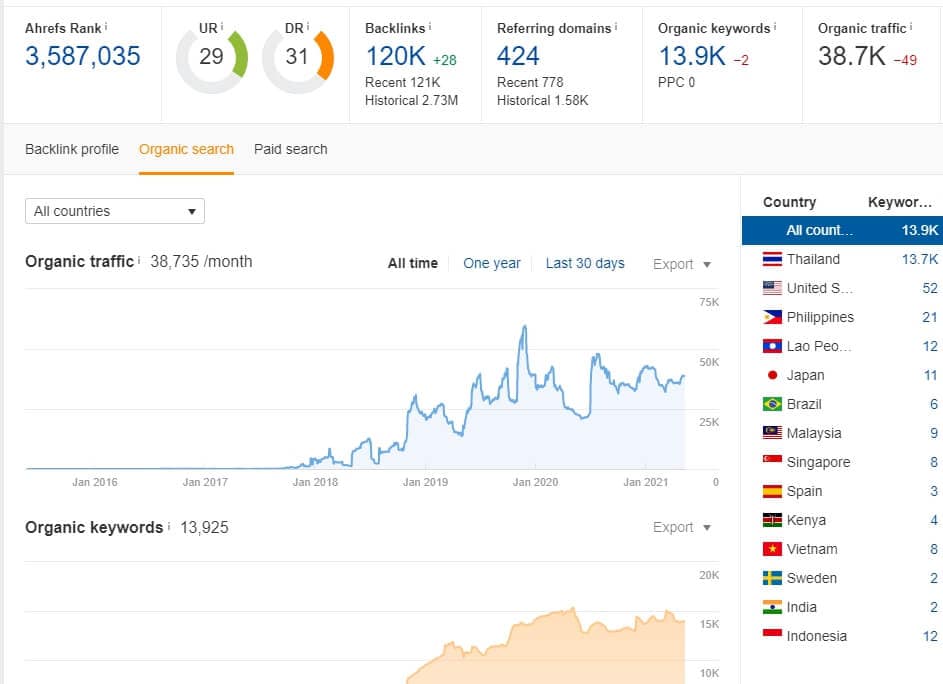
Task: Switch to the Backlink profile tab
Action: [x=72, y=149]
